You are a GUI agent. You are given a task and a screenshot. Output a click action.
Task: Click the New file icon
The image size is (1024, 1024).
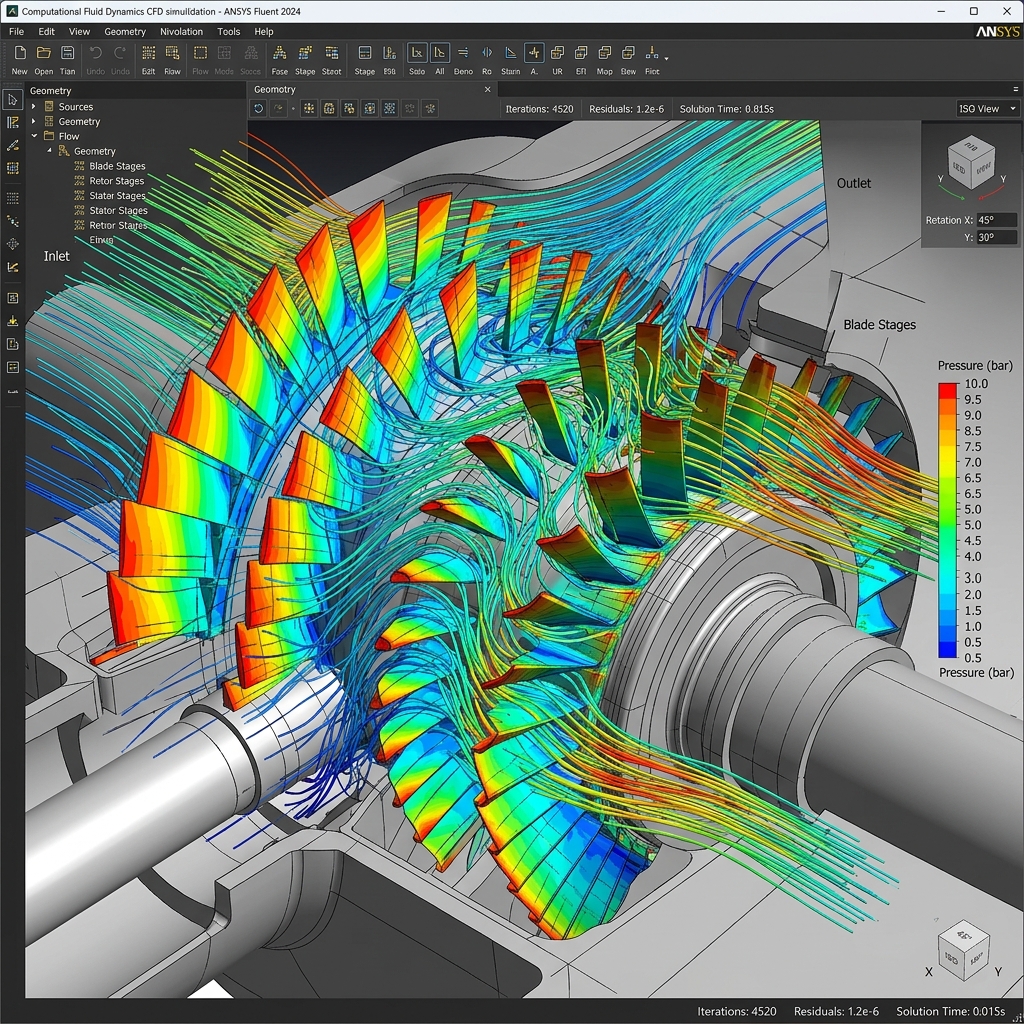click(x=20, y=53)
